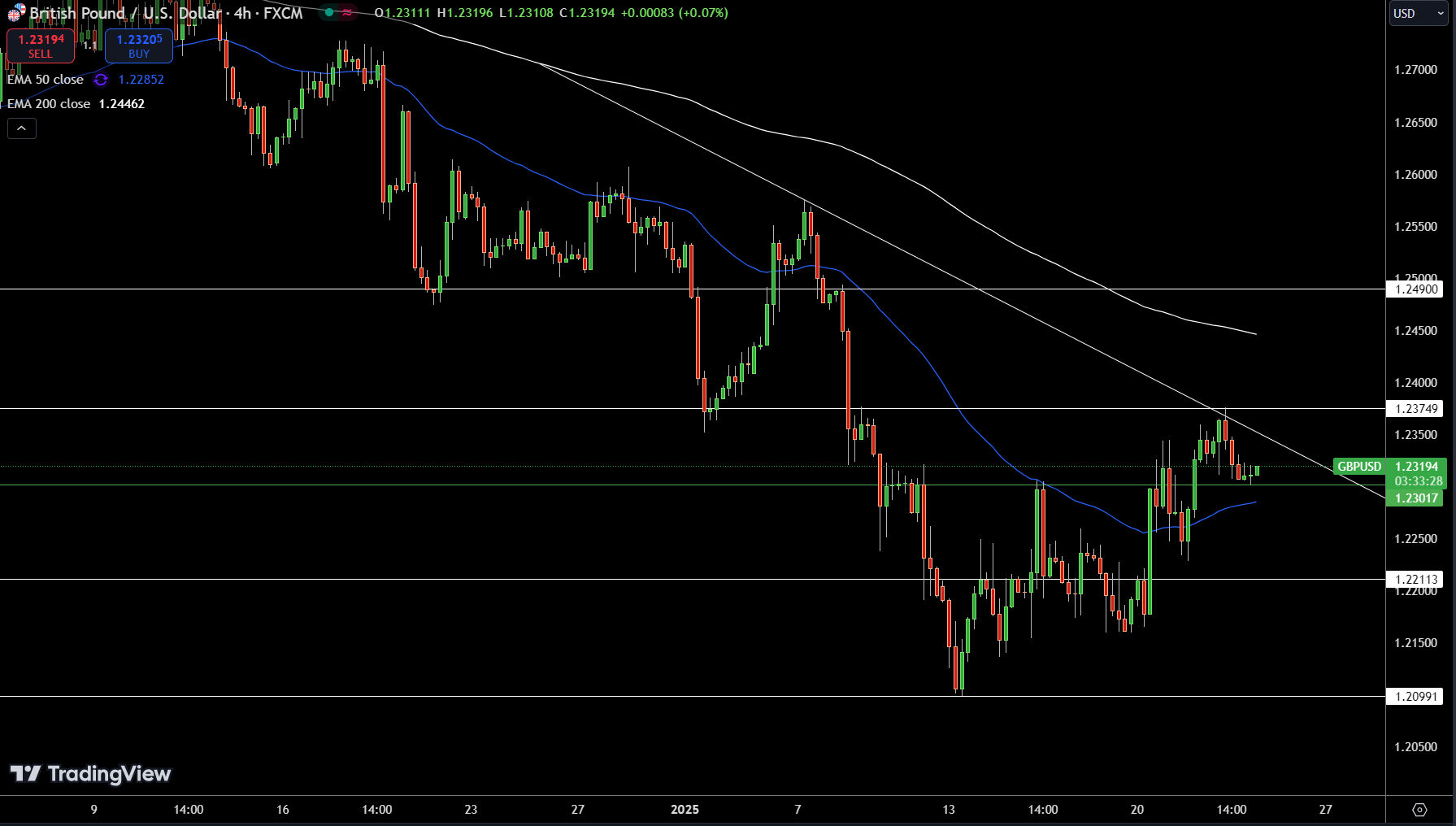Click the 1.23749 horizontal line price label
1456x826 pixels.
[x=1415, y=409]
